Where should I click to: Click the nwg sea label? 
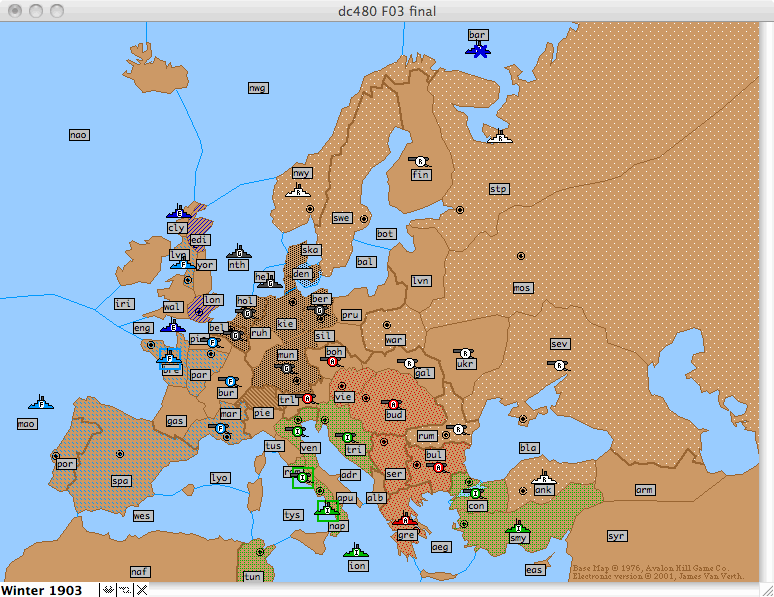258,88
